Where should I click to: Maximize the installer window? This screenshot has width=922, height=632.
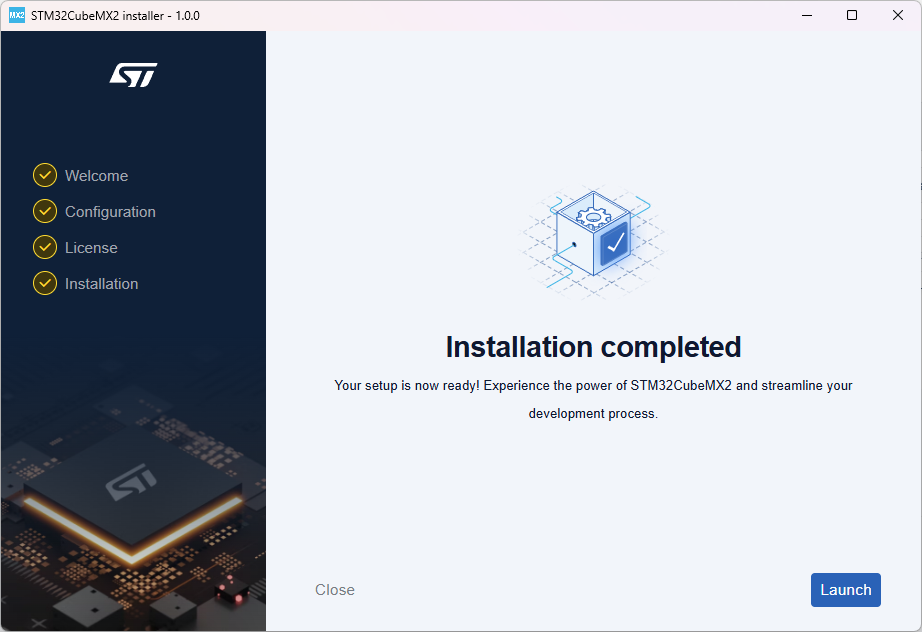point(852,15)
